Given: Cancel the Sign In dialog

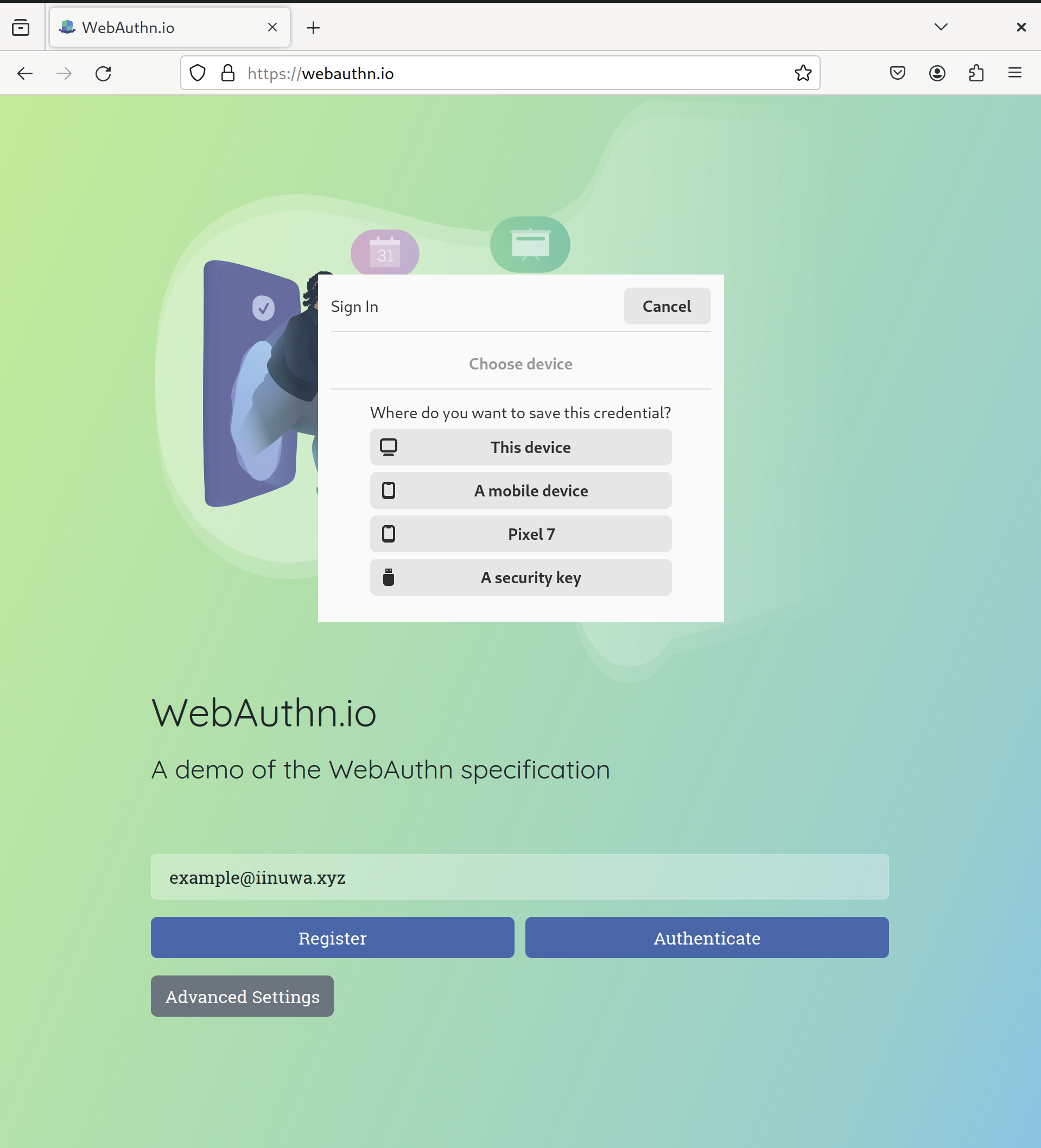Looking at the screenshot, I should [667, 307].
